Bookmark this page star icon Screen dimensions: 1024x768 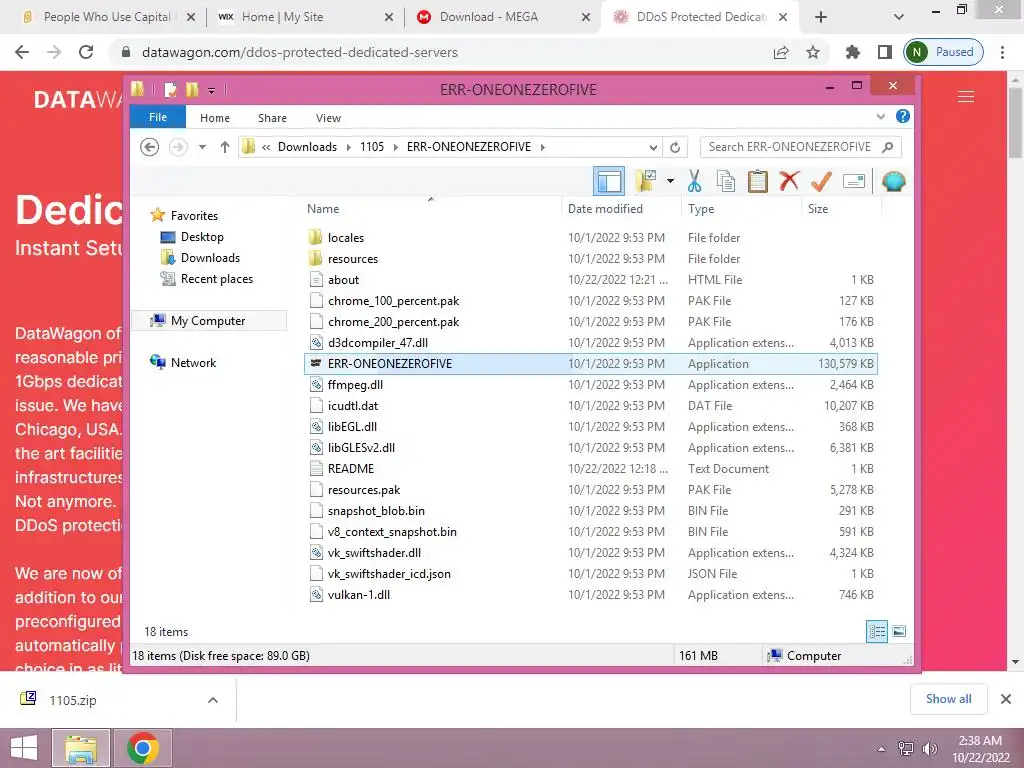812,52
